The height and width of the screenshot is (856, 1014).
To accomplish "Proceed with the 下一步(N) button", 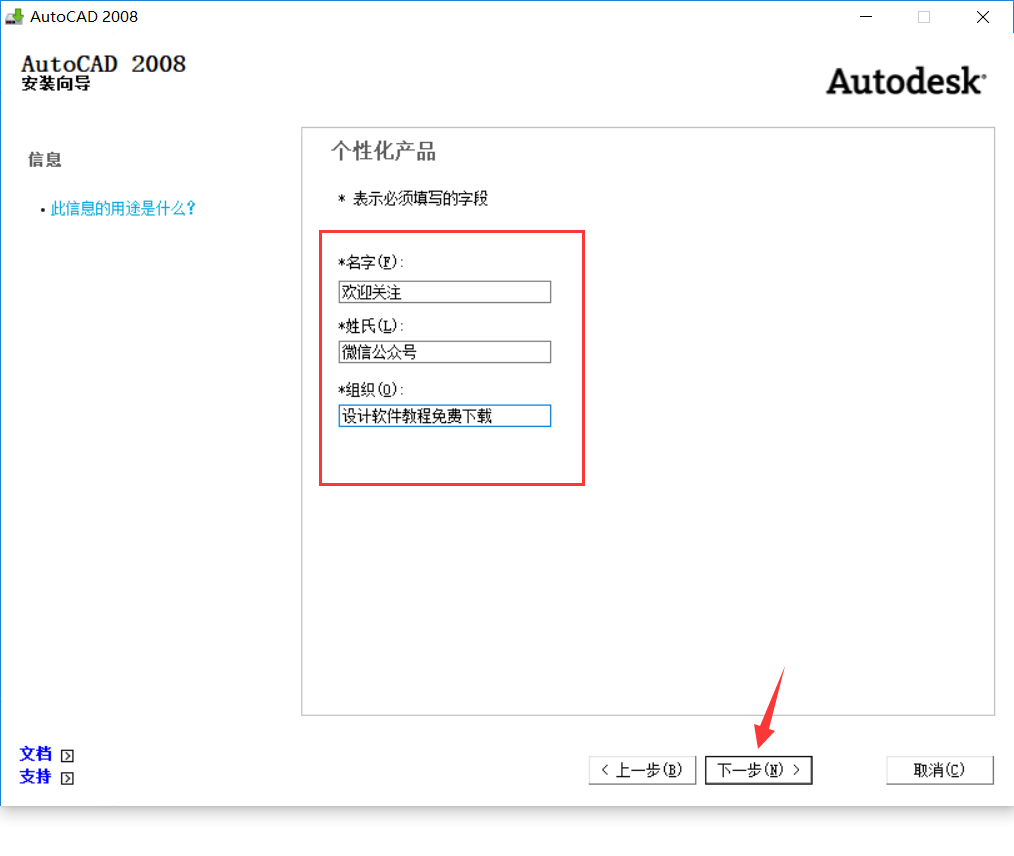I will tap(758, 770).
